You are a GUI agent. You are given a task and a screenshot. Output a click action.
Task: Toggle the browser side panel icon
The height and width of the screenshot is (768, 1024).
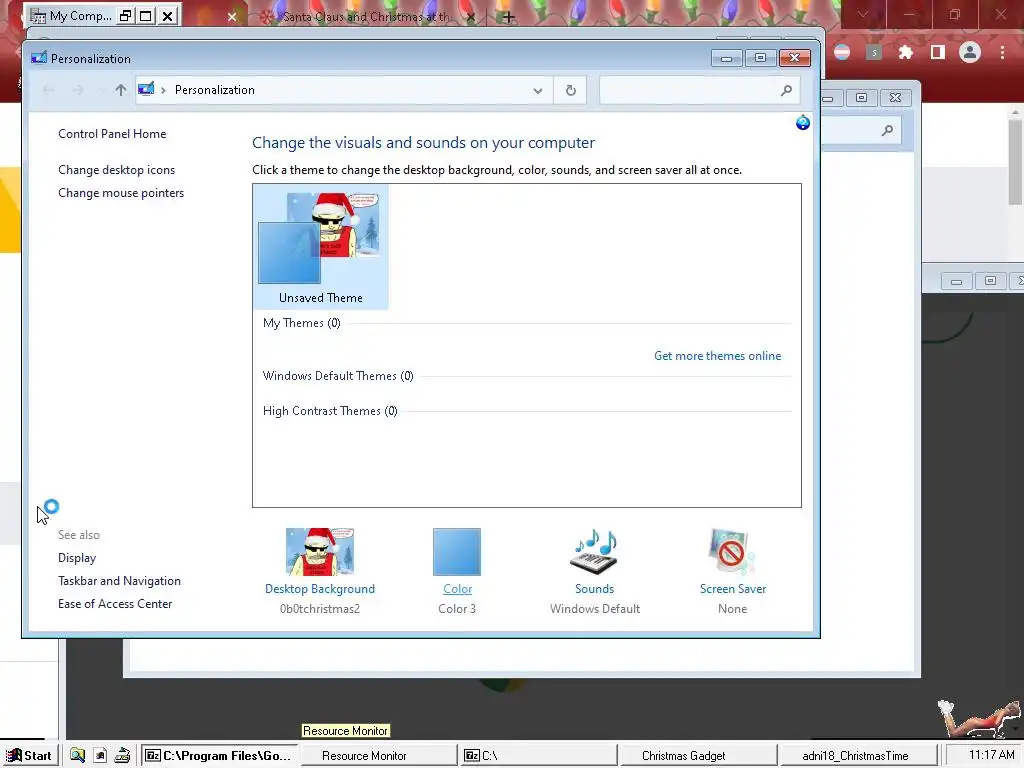938,52
